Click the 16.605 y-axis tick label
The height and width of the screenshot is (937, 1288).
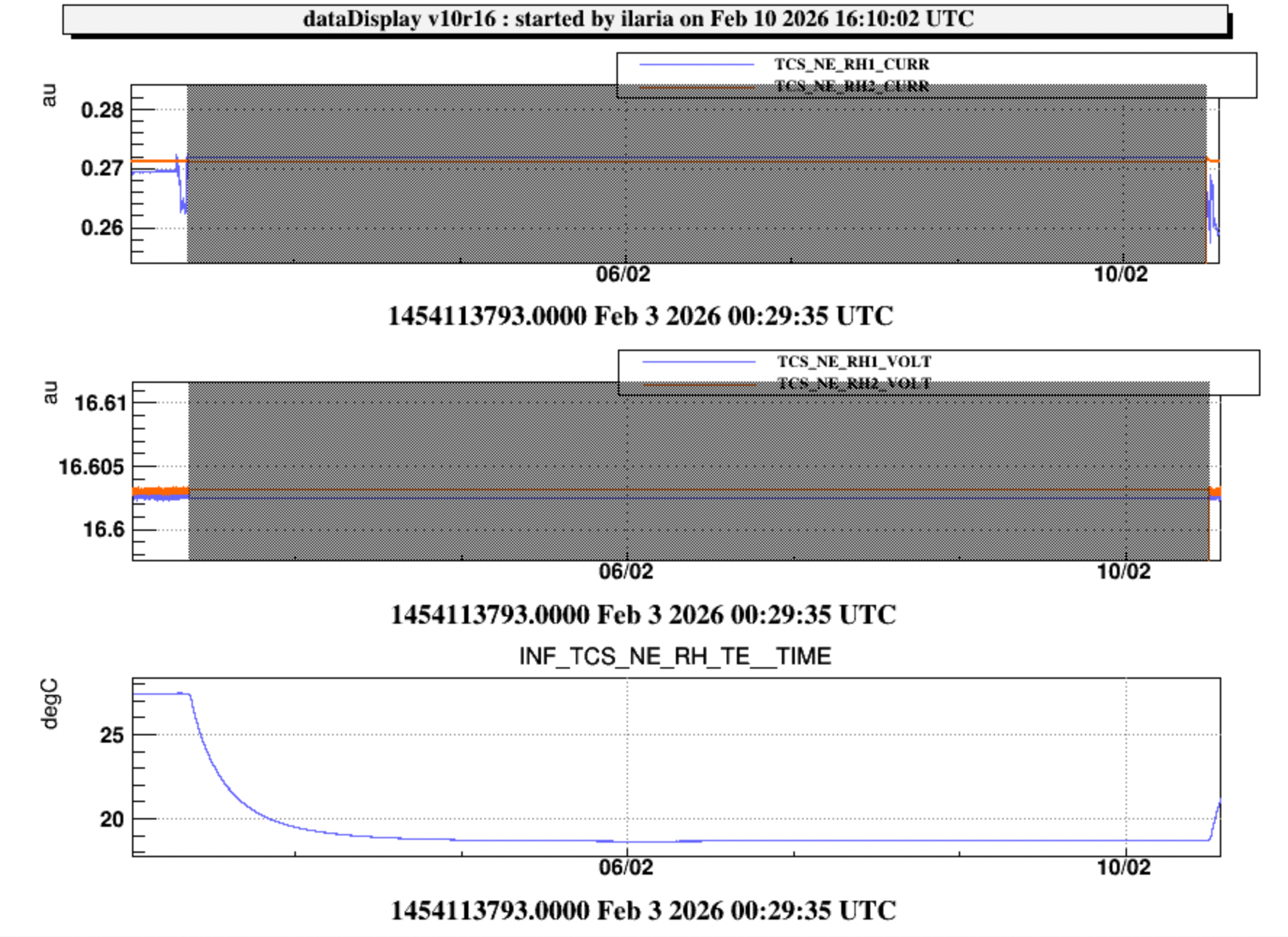91,467
